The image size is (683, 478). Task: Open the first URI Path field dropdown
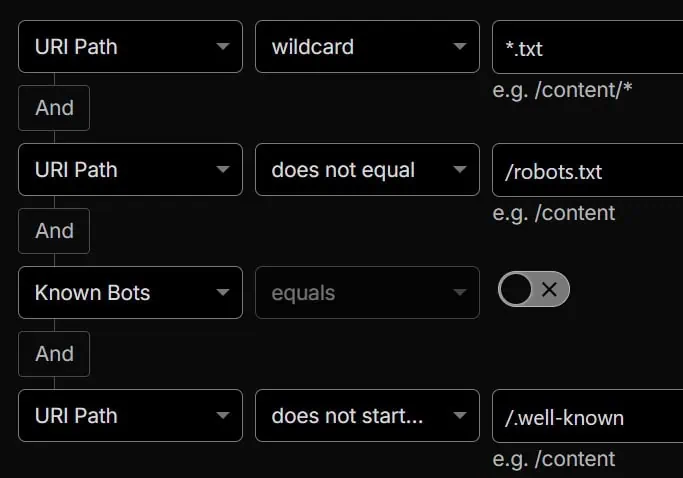pyautogui.click(x=130, y=47)
